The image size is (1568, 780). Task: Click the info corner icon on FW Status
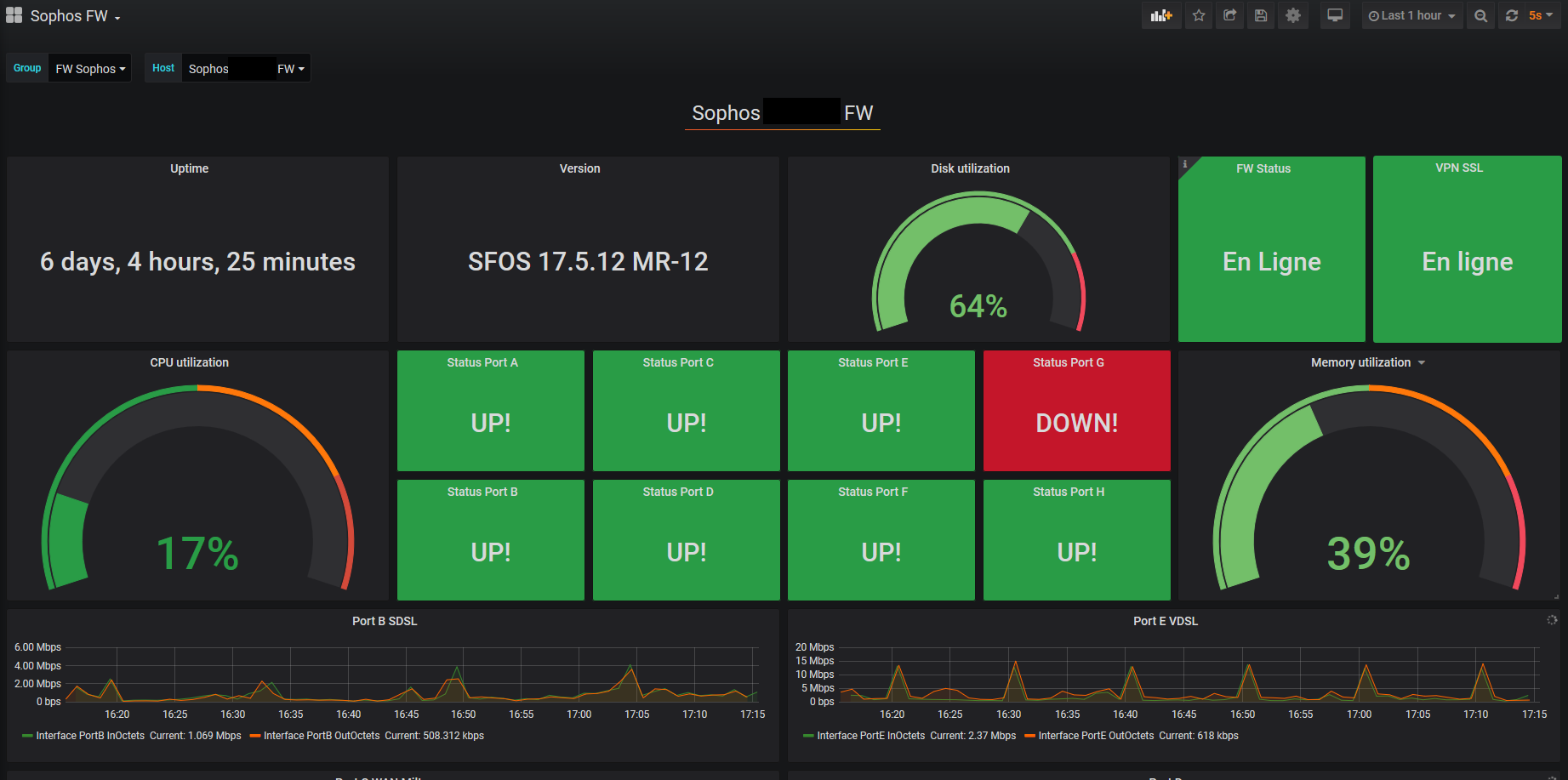(1184, 163)
